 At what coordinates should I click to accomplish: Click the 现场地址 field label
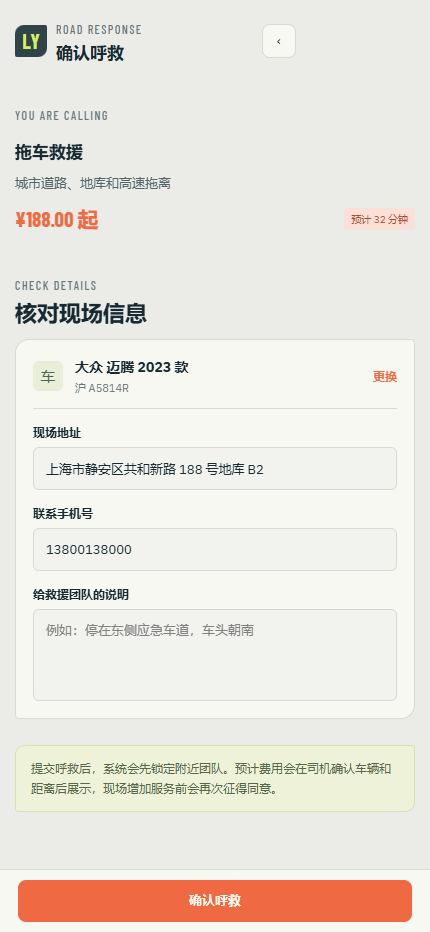(x=57, y=433)
